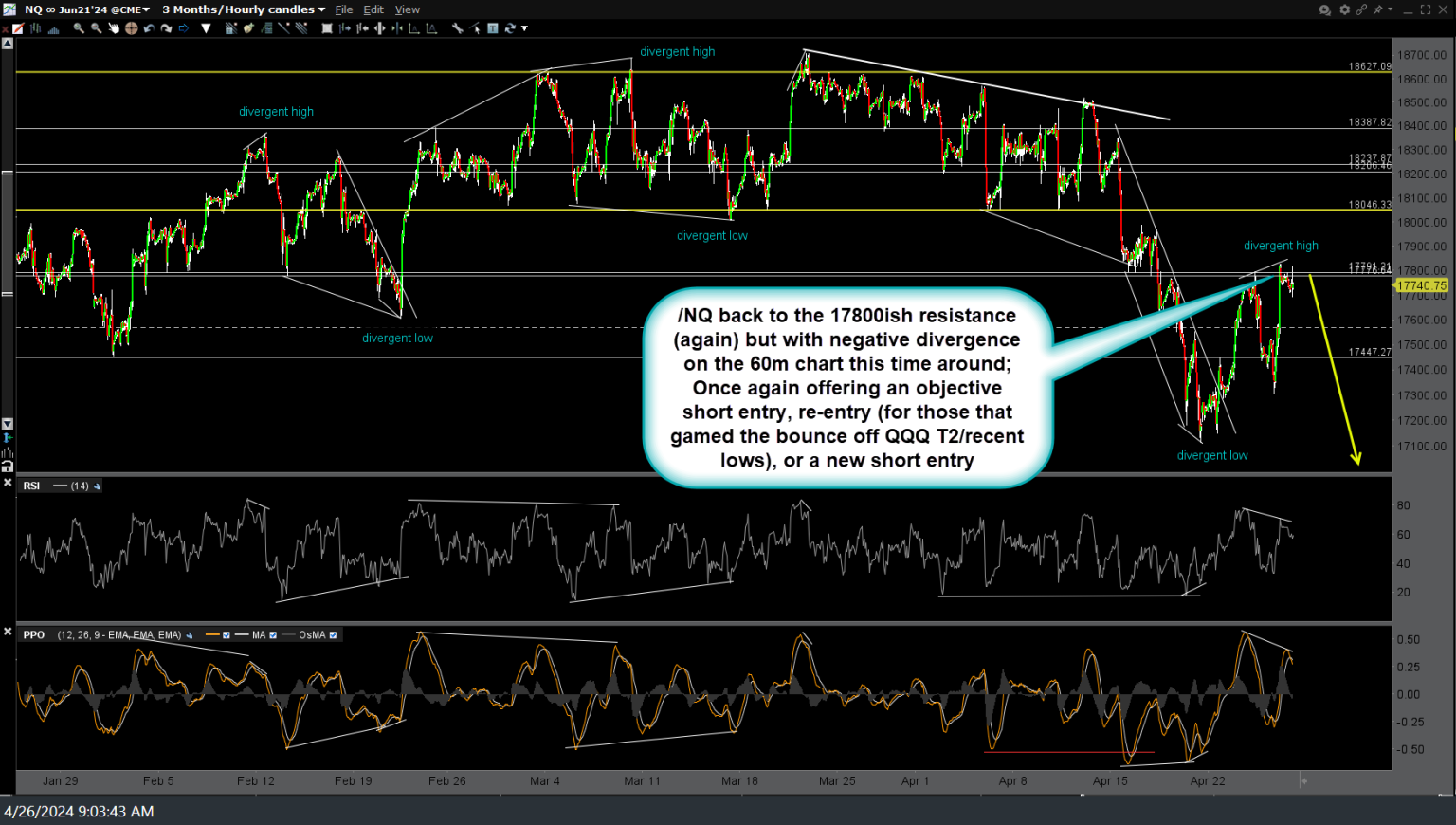The image size is (1456, 825).
Task: Expand the dropdown beside the refresh icon
Action: pos(524,28)
